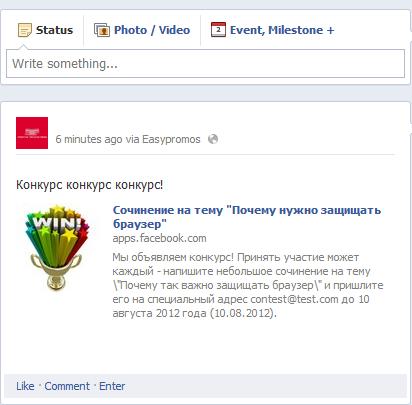412x405 pixels.
Task: Open the Сочинение на тему contest title link
Action: (x=247, y=217)
